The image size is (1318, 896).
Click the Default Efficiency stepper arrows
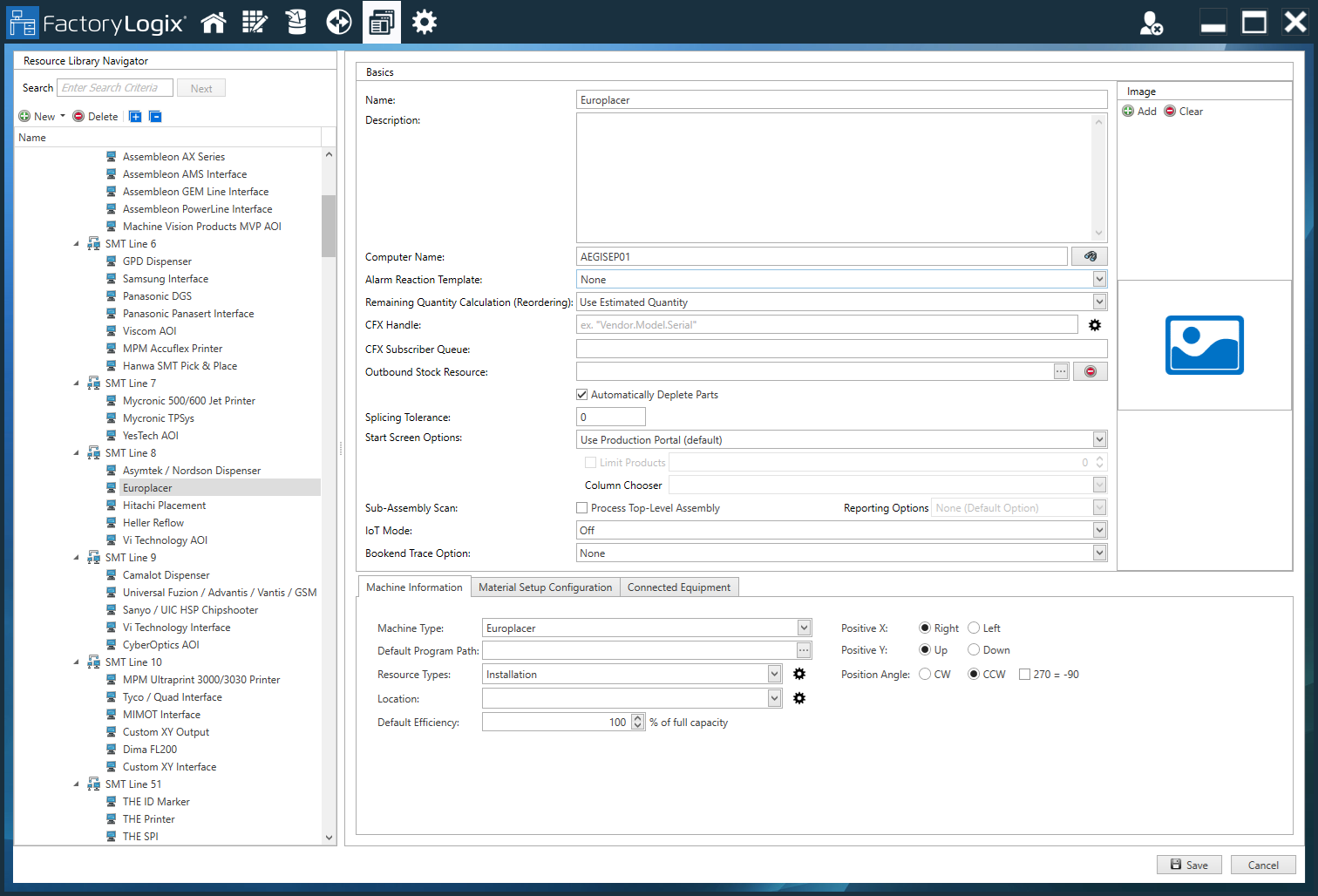click(x=638, y=722)
